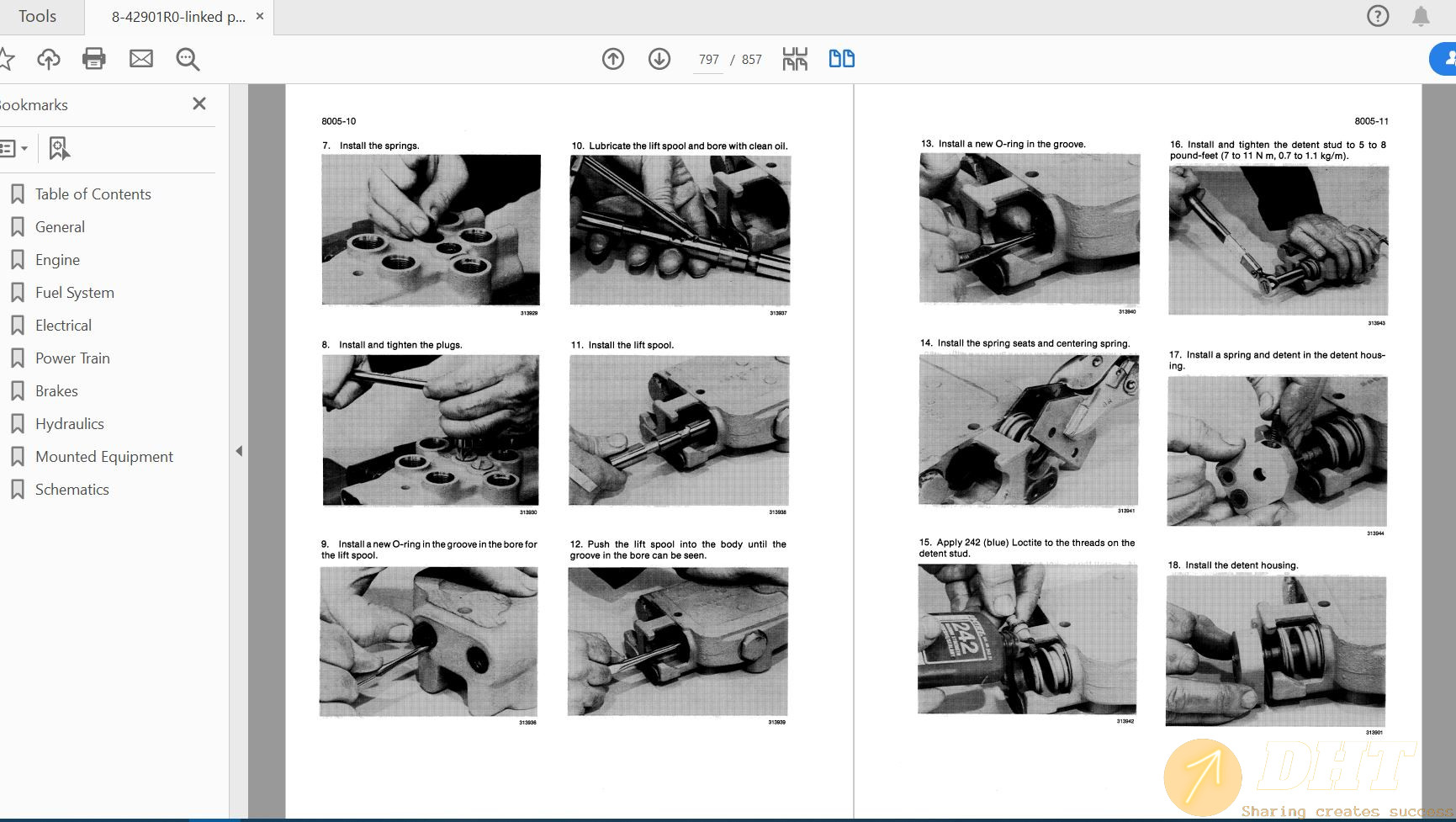Collapse the bookmarks pane with side arrow

click(x=239, y=451)
